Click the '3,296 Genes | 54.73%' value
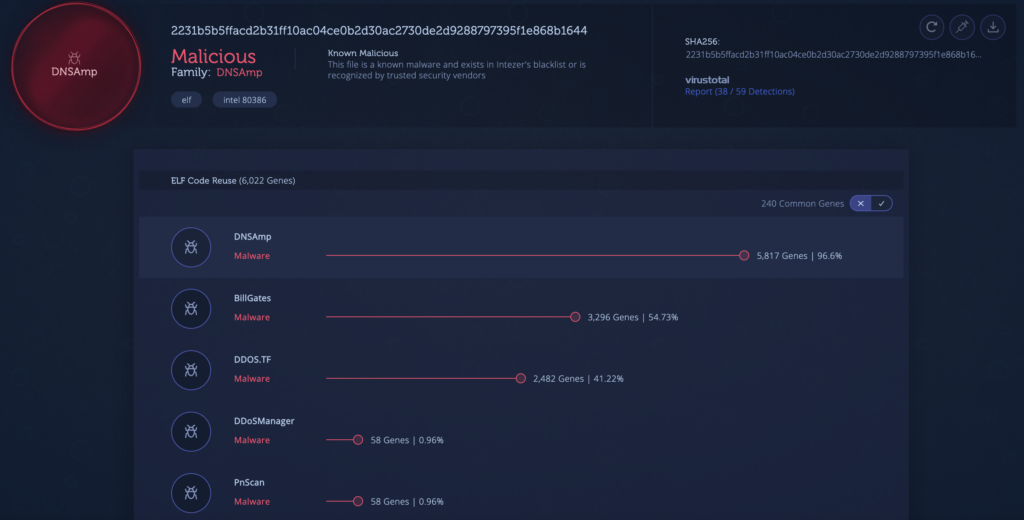Image resolution: width=1024 pixels, height=520 pixels. point(632,317)
